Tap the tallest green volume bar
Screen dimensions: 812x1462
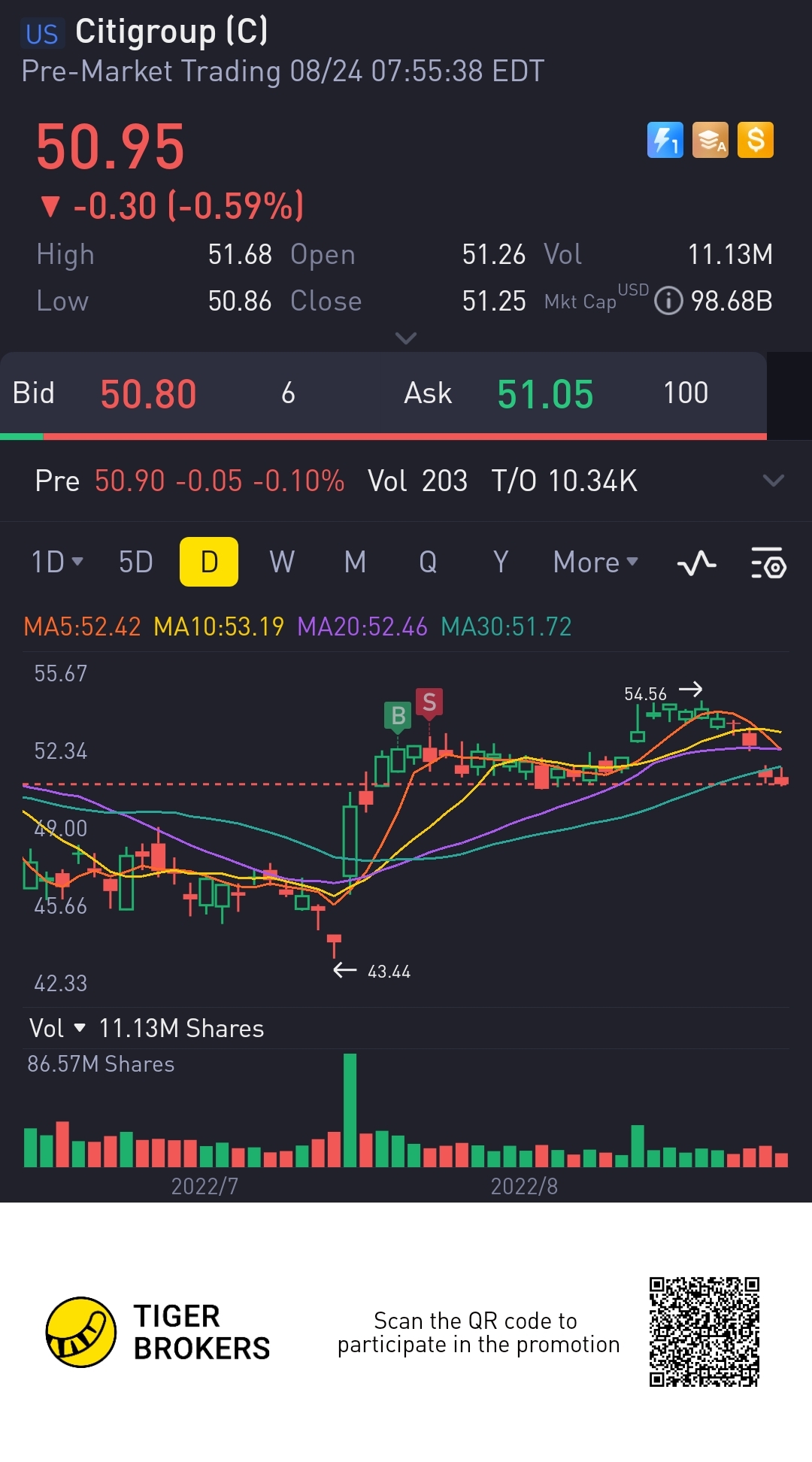[x=350, y=1110]
